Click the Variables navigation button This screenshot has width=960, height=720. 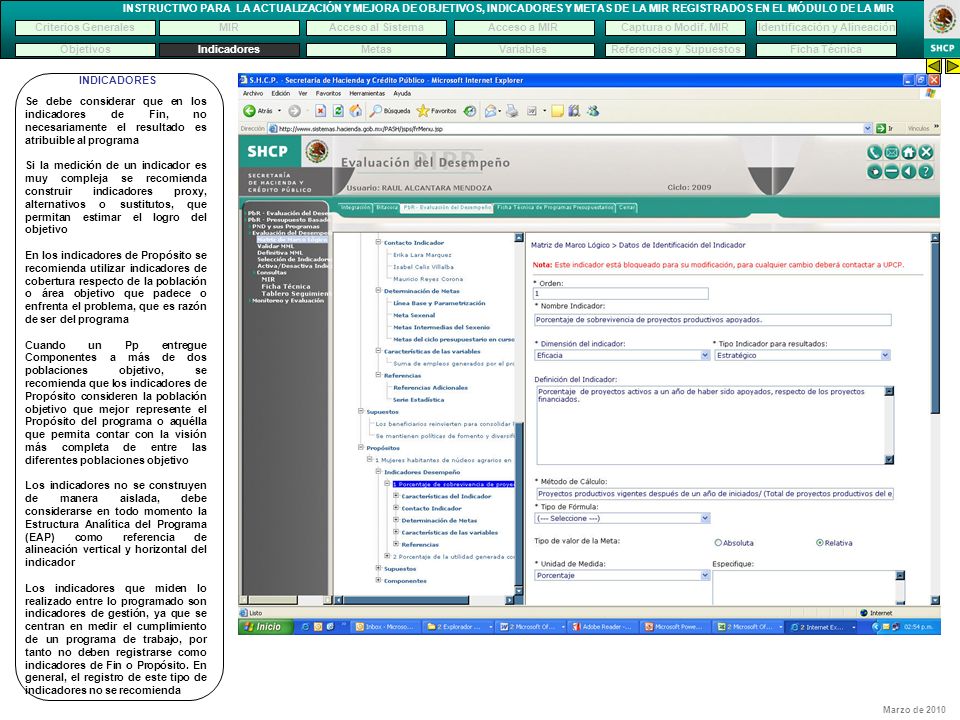[524, 50]
